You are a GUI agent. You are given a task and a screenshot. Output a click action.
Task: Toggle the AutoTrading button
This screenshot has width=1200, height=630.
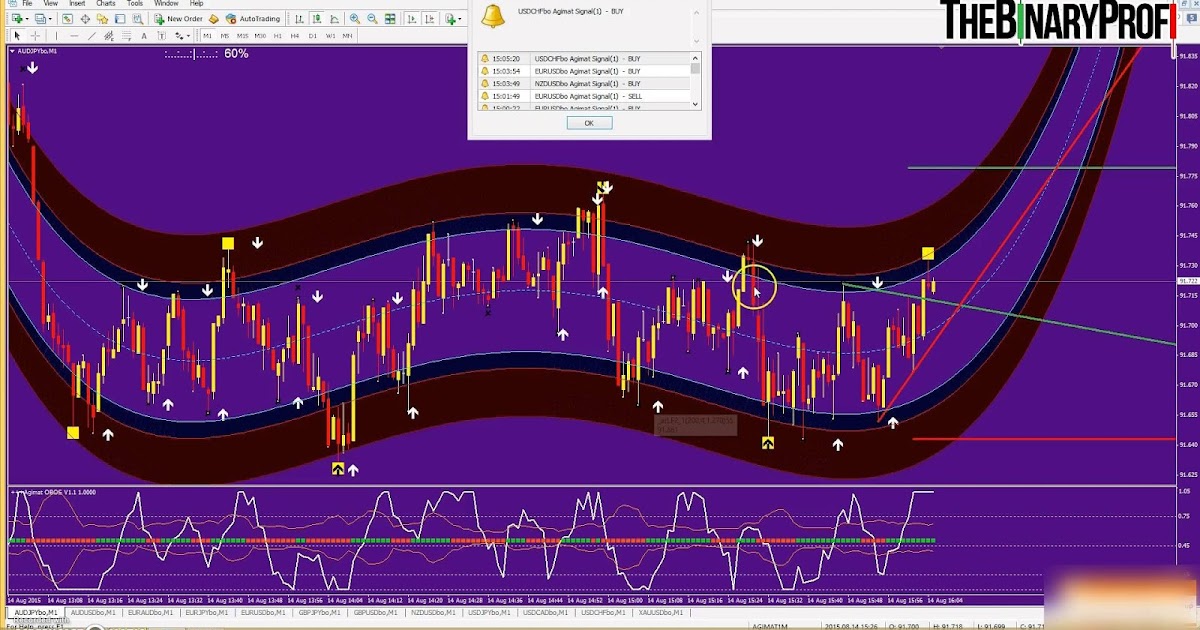253,18
